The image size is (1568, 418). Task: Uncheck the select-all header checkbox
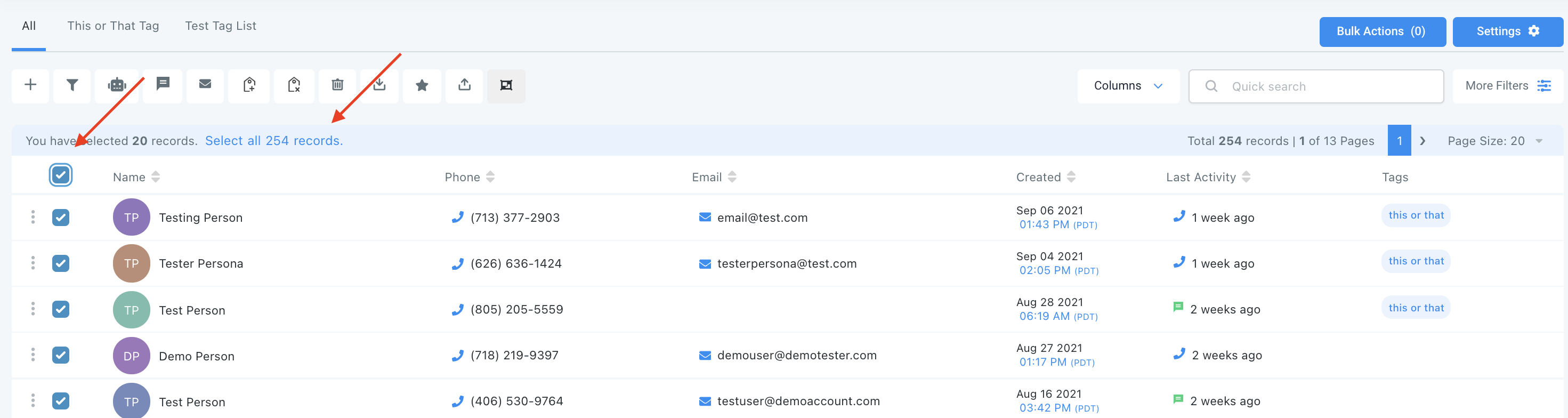click(60, 175)
